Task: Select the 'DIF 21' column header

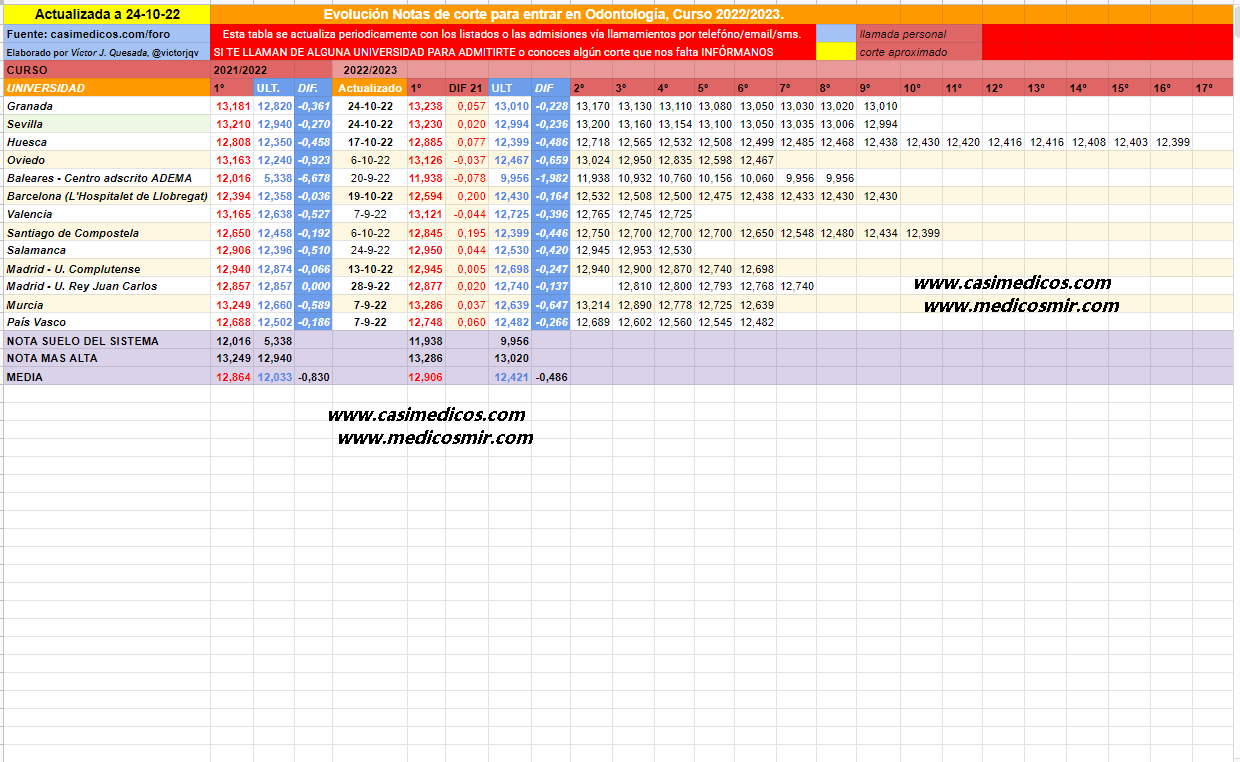Action: click(x=466, y=88)
